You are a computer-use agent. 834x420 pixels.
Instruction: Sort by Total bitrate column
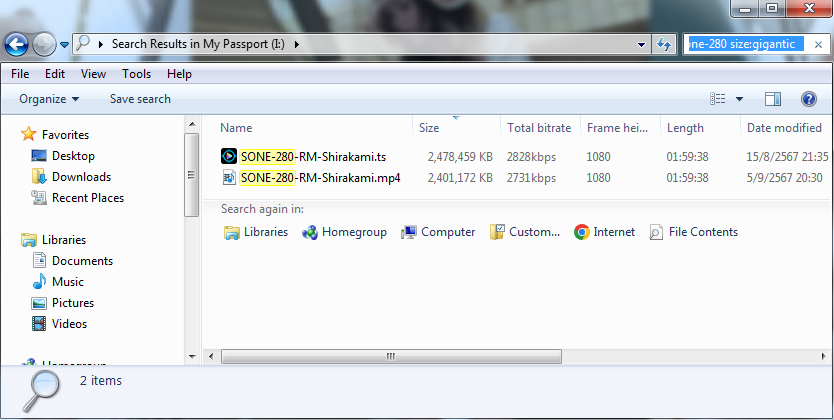coord(540,128)
